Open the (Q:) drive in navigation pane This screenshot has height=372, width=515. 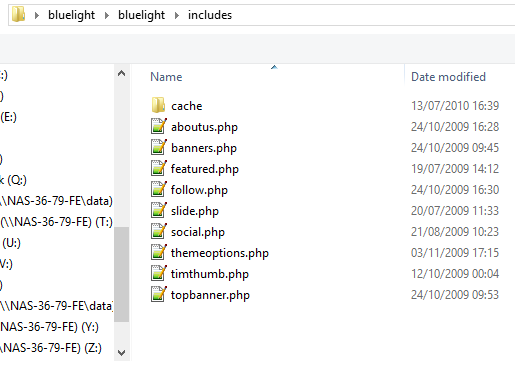click(13, 180)
